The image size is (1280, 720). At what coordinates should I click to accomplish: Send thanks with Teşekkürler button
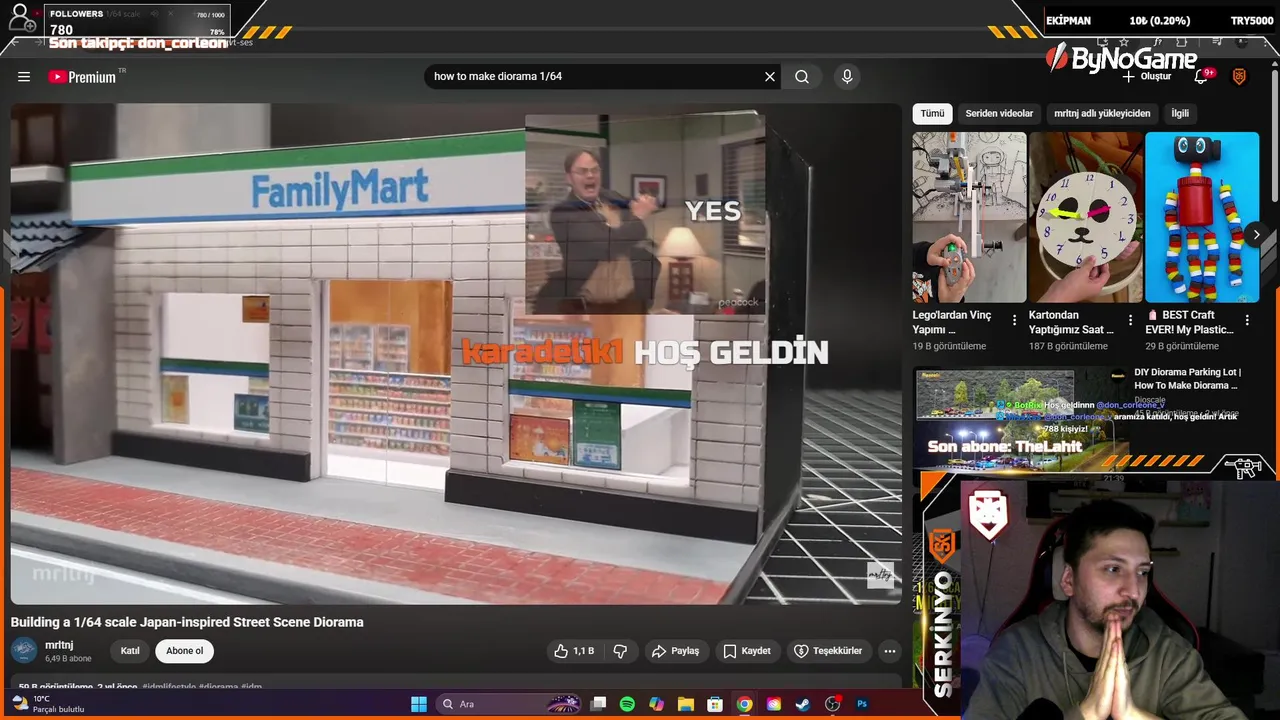828,651
